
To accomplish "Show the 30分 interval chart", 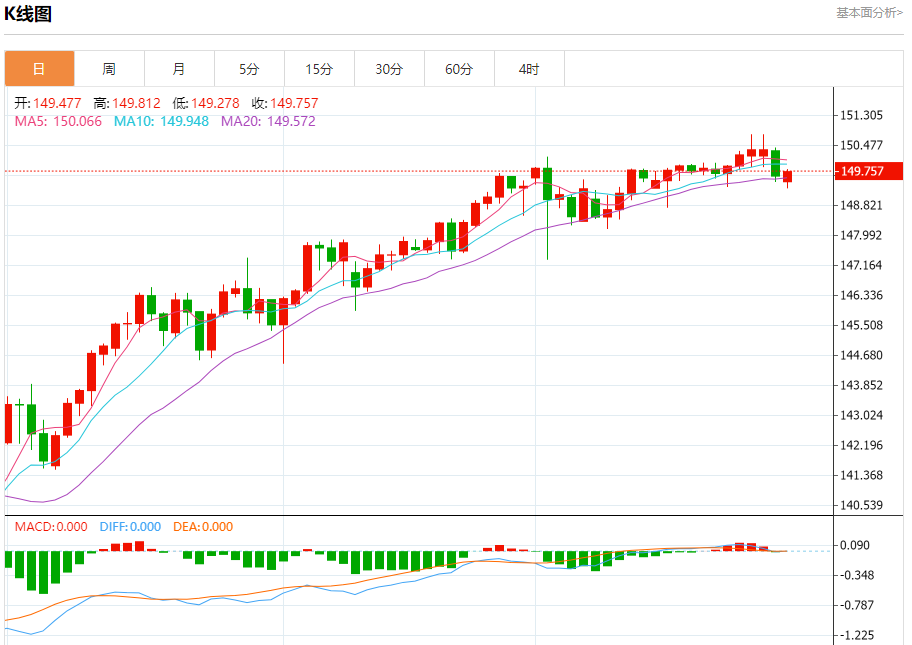I will pos(389,69).
